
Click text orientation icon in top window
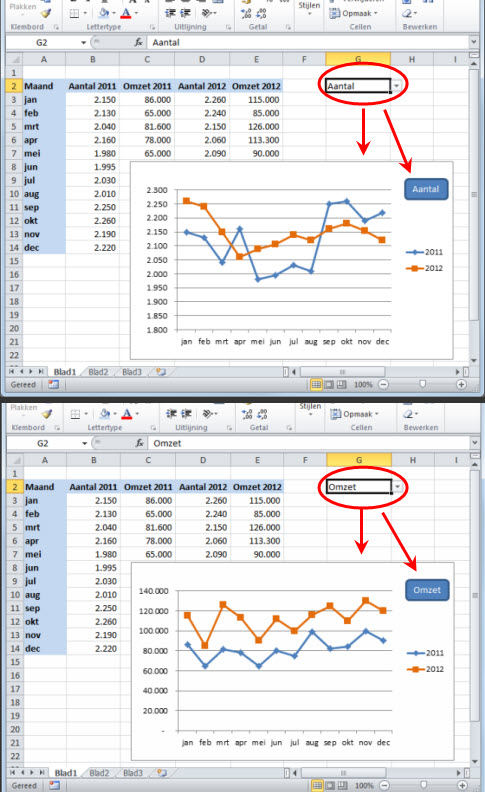click(x=206, y=13)
